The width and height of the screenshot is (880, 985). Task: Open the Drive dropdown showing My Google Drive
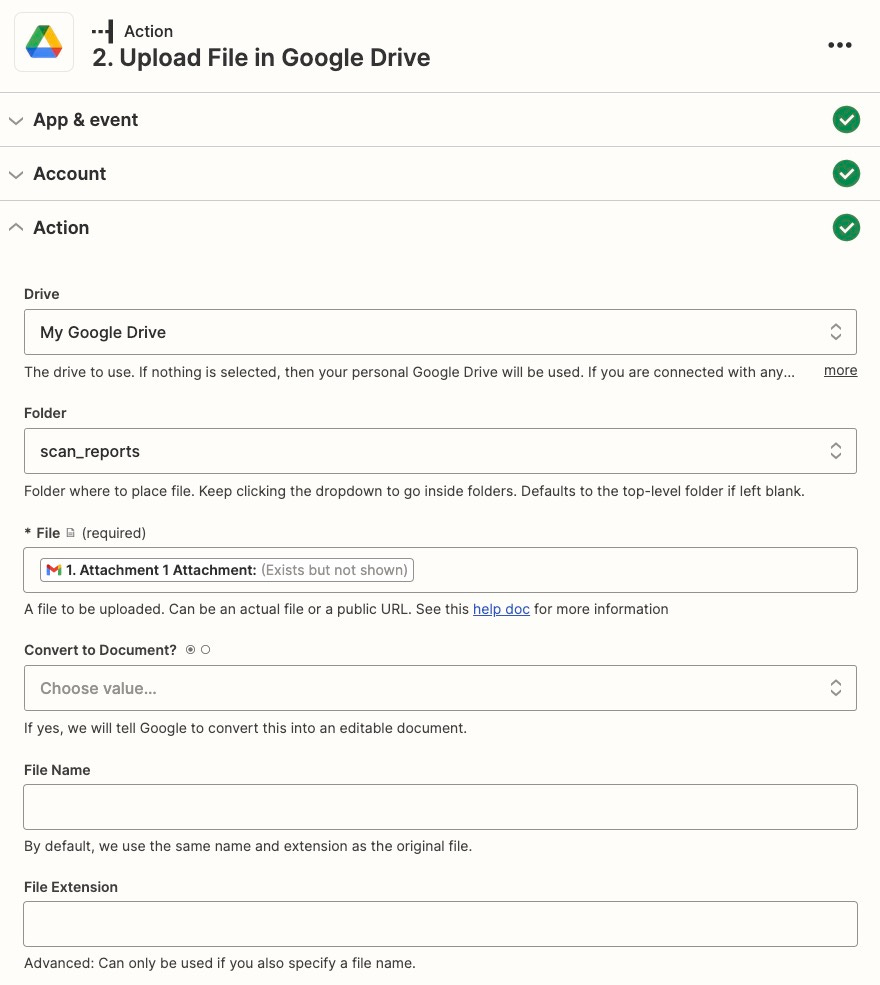(x=440, y=331)
